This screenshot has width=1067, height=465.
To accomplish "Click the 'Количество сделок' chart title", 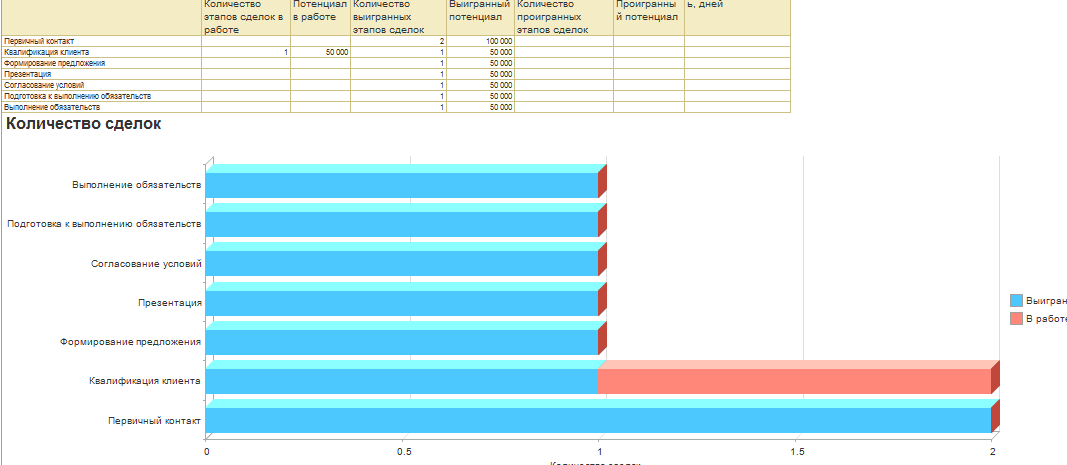I will (84, 124).
